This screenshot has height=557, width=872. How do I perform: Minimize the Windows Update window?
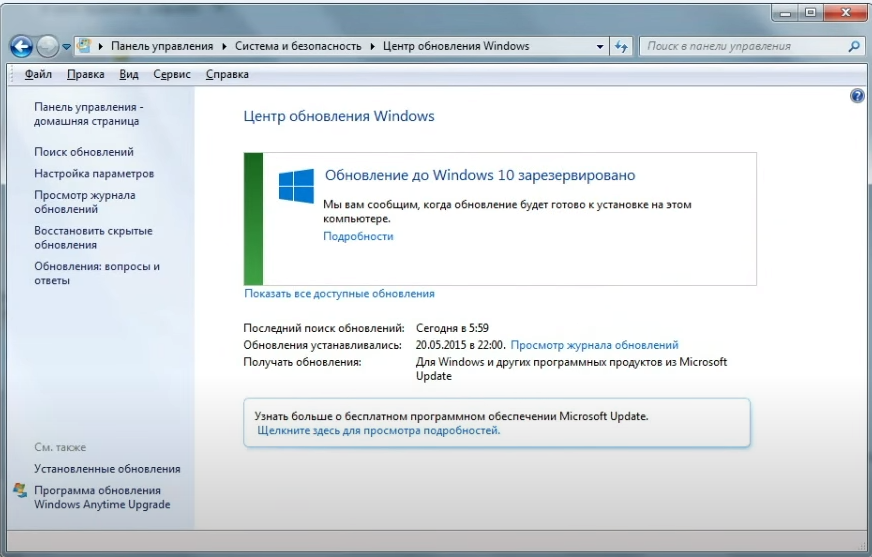click(785, 12)
